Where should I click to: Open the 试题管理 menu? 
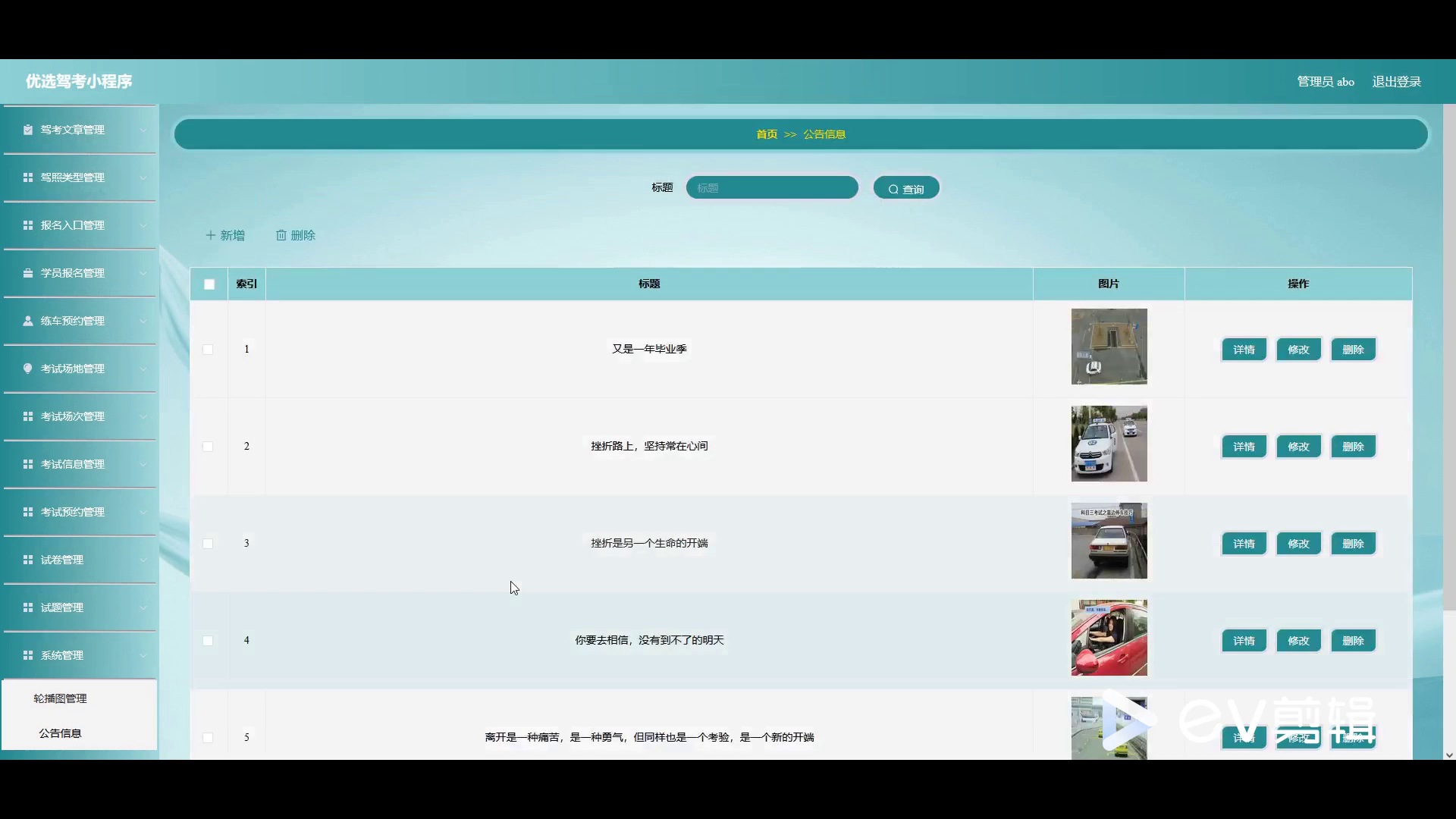[x=80, y=607]
